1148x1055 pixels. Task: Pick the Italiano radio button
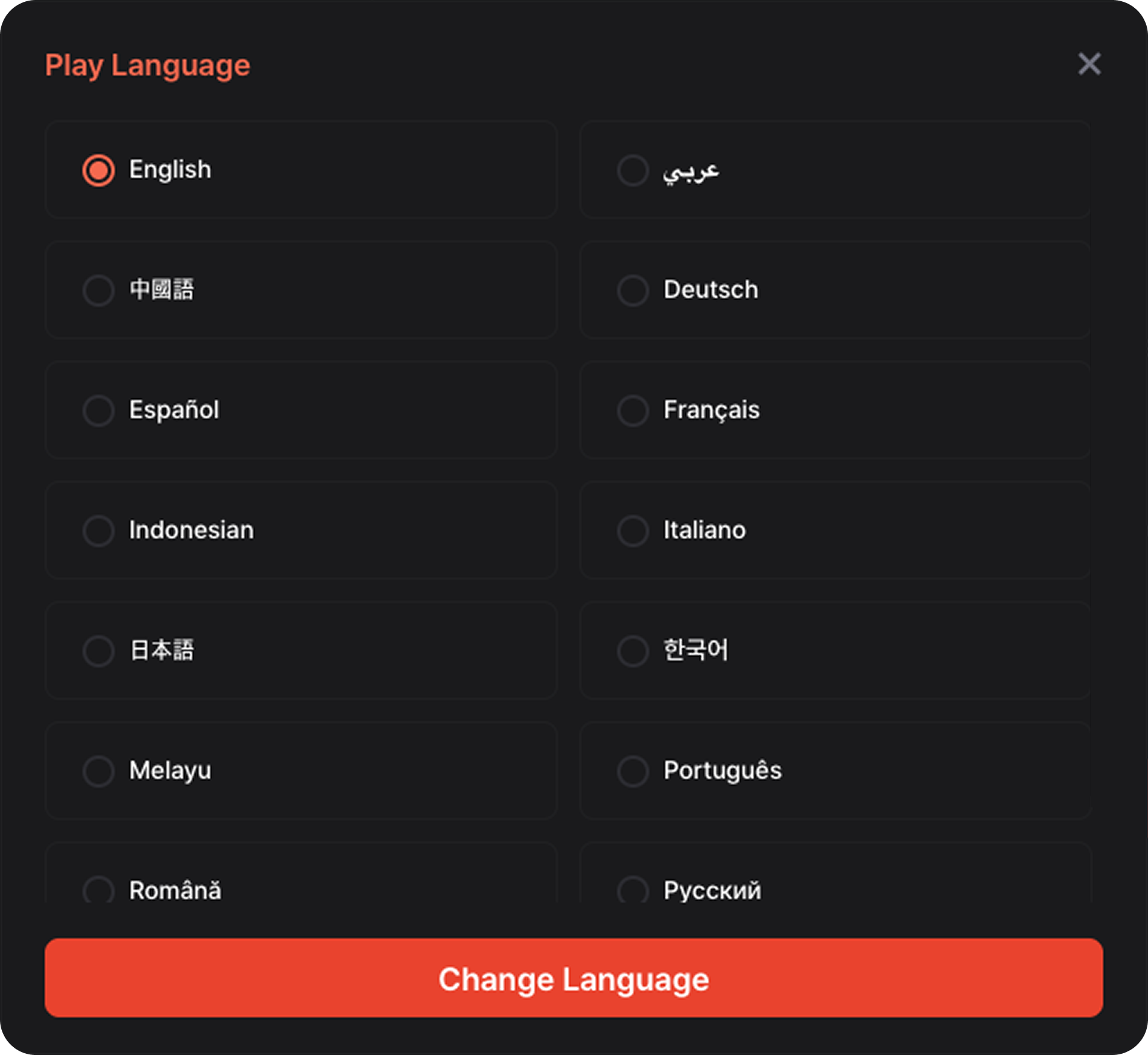(633, 531)
